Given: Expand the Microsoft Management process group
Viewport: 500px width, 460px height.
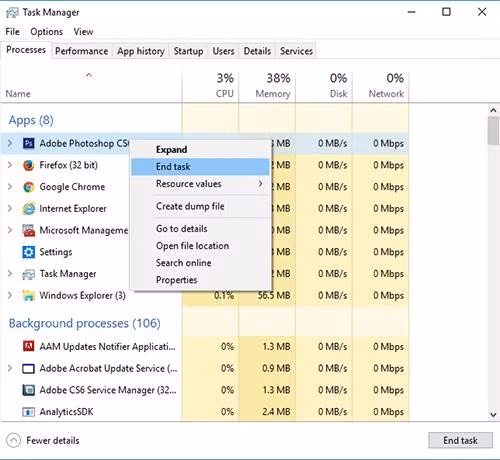Looking at the screenshot, I should 10,230.
